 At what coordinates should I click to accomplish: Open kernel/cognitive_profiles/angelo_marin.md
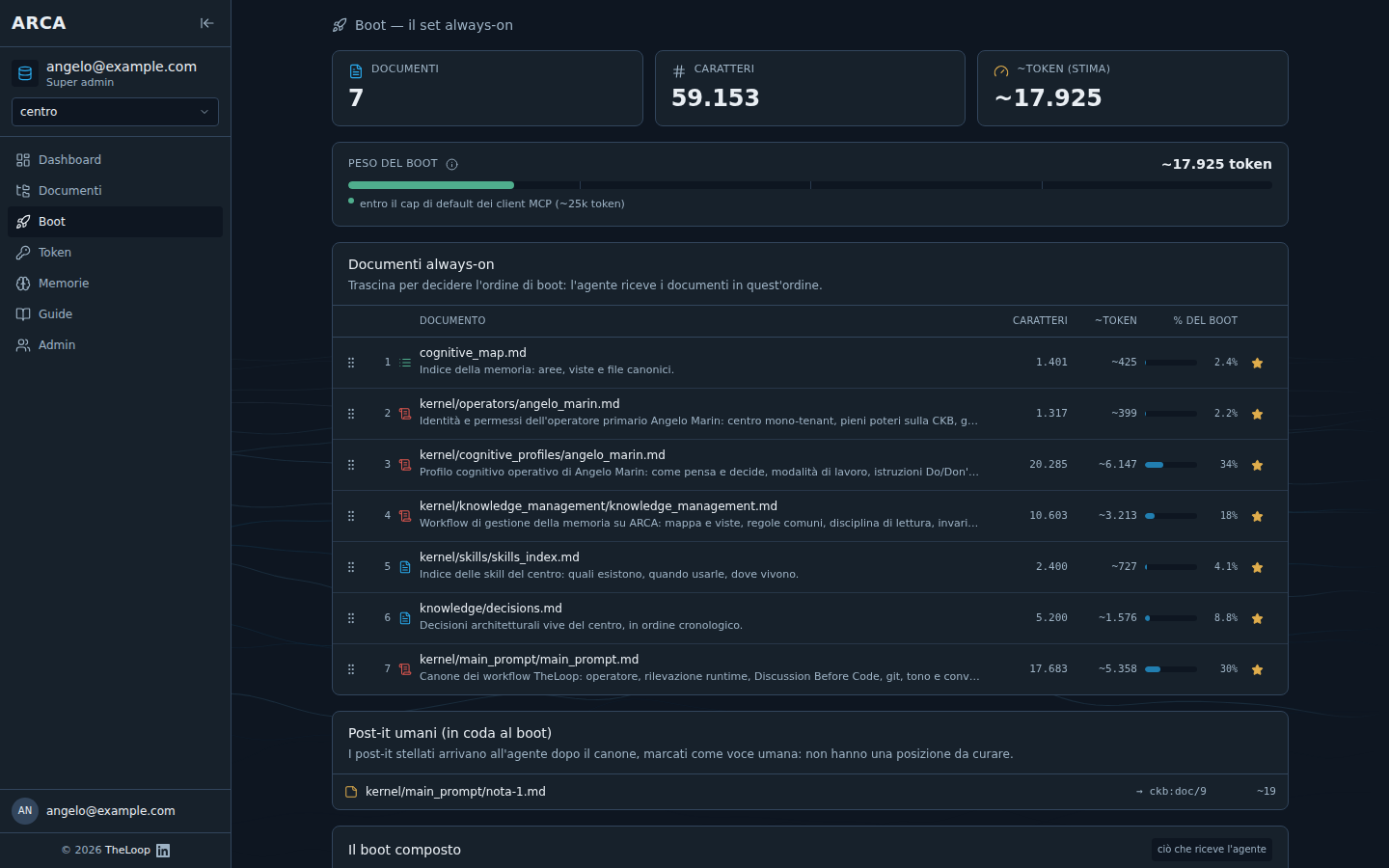(542, 455)
